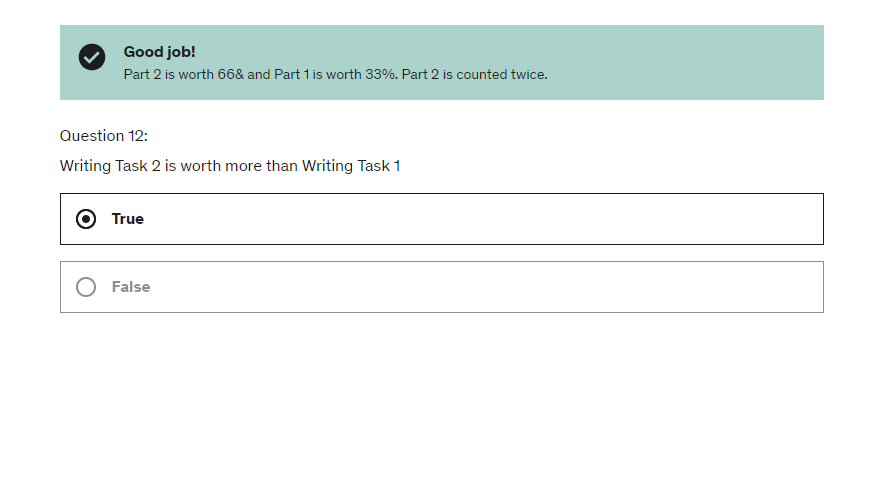Click the "66&" typo in the feedback
Screen dimensions: 881x481
point(230,74)
